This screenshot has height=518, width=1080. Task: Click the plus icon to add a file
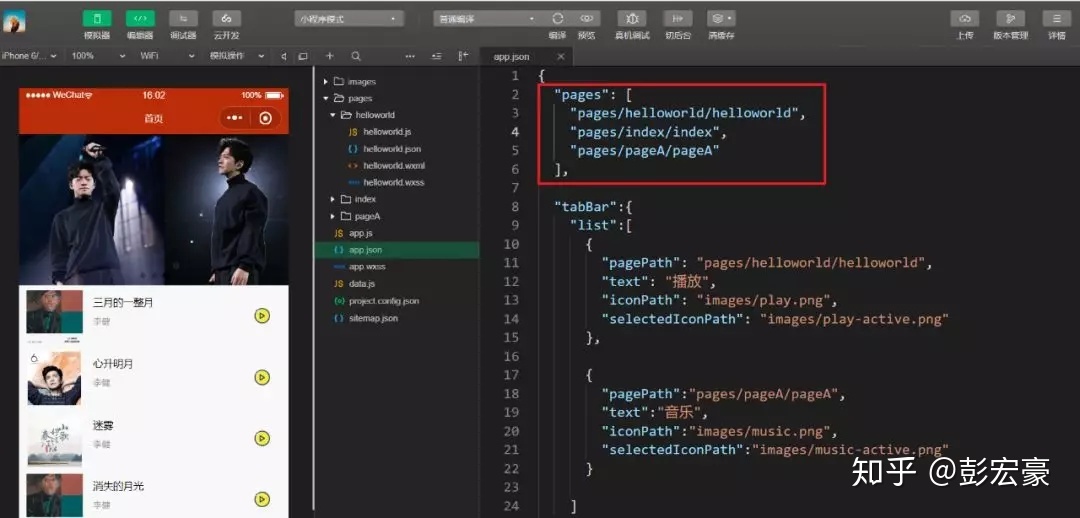pyautogui.click(x=329, y=56)
